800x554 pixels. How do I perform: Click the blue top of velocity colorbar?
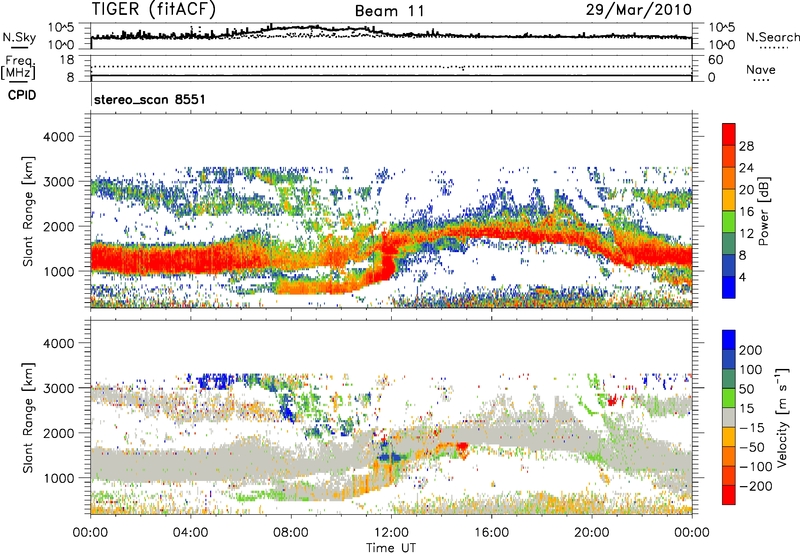729,340
